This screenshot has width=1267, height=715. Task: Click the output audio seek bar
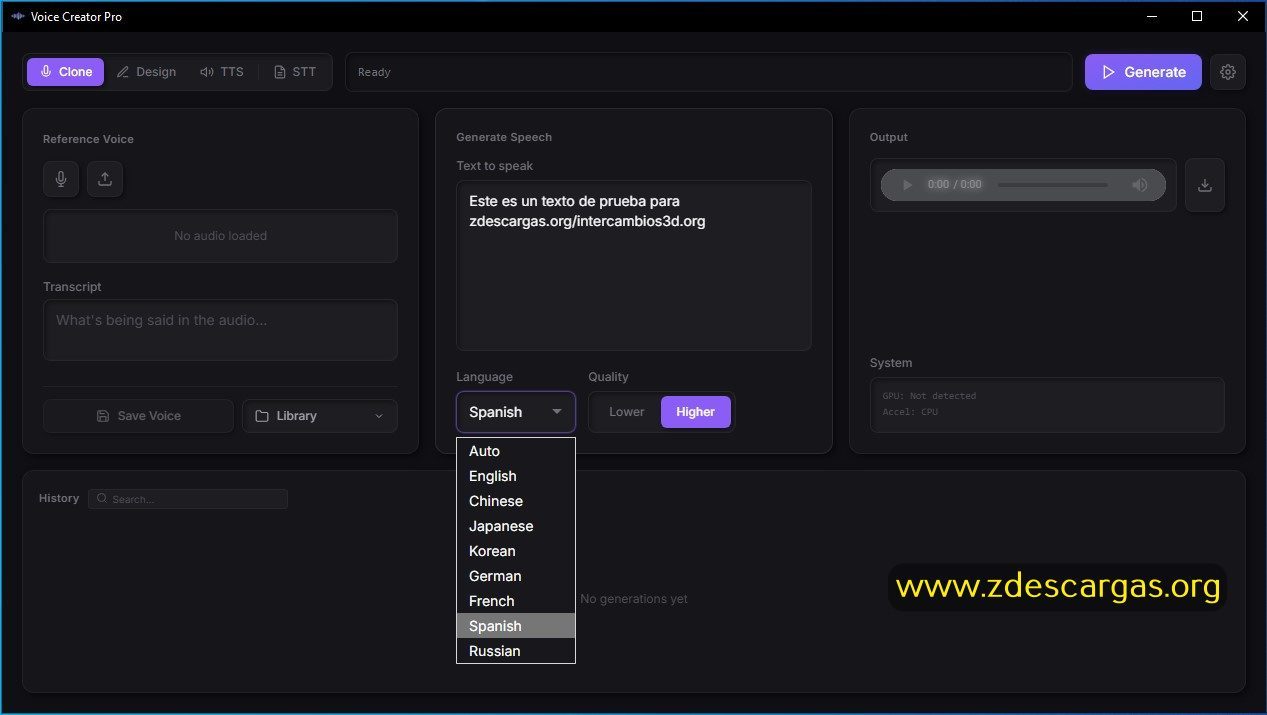(1053, 185)
